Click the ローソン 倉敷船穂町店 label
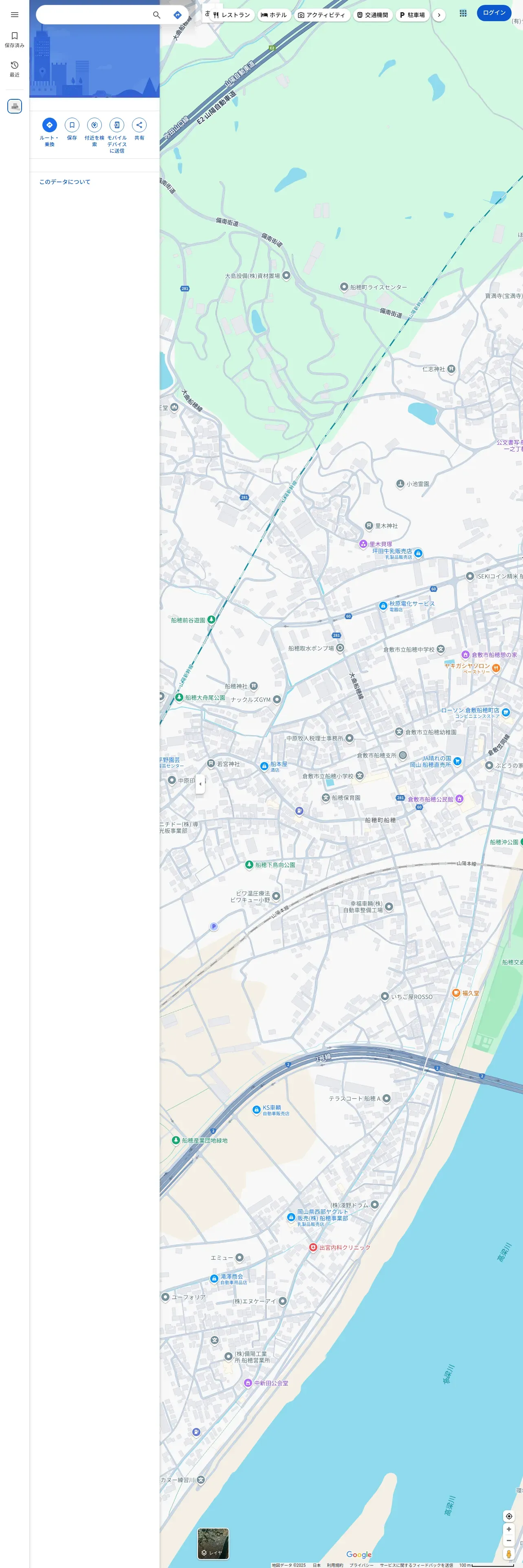Viewport: 523px width, 1568px height. (470, 710)
